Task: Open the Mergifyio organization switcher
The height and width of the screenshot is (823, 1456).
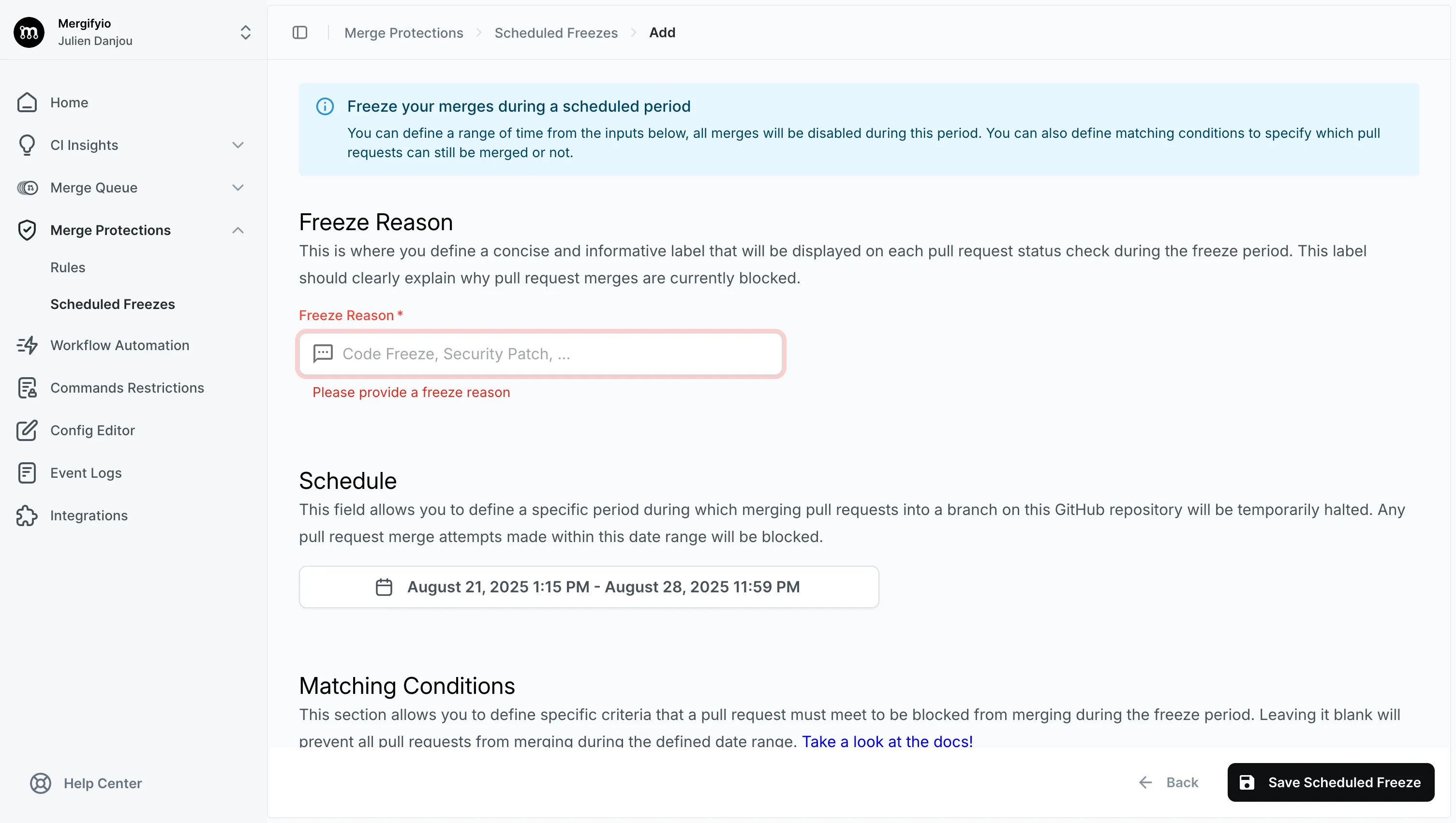Action: pyautogui.click(x=245, y=32)
